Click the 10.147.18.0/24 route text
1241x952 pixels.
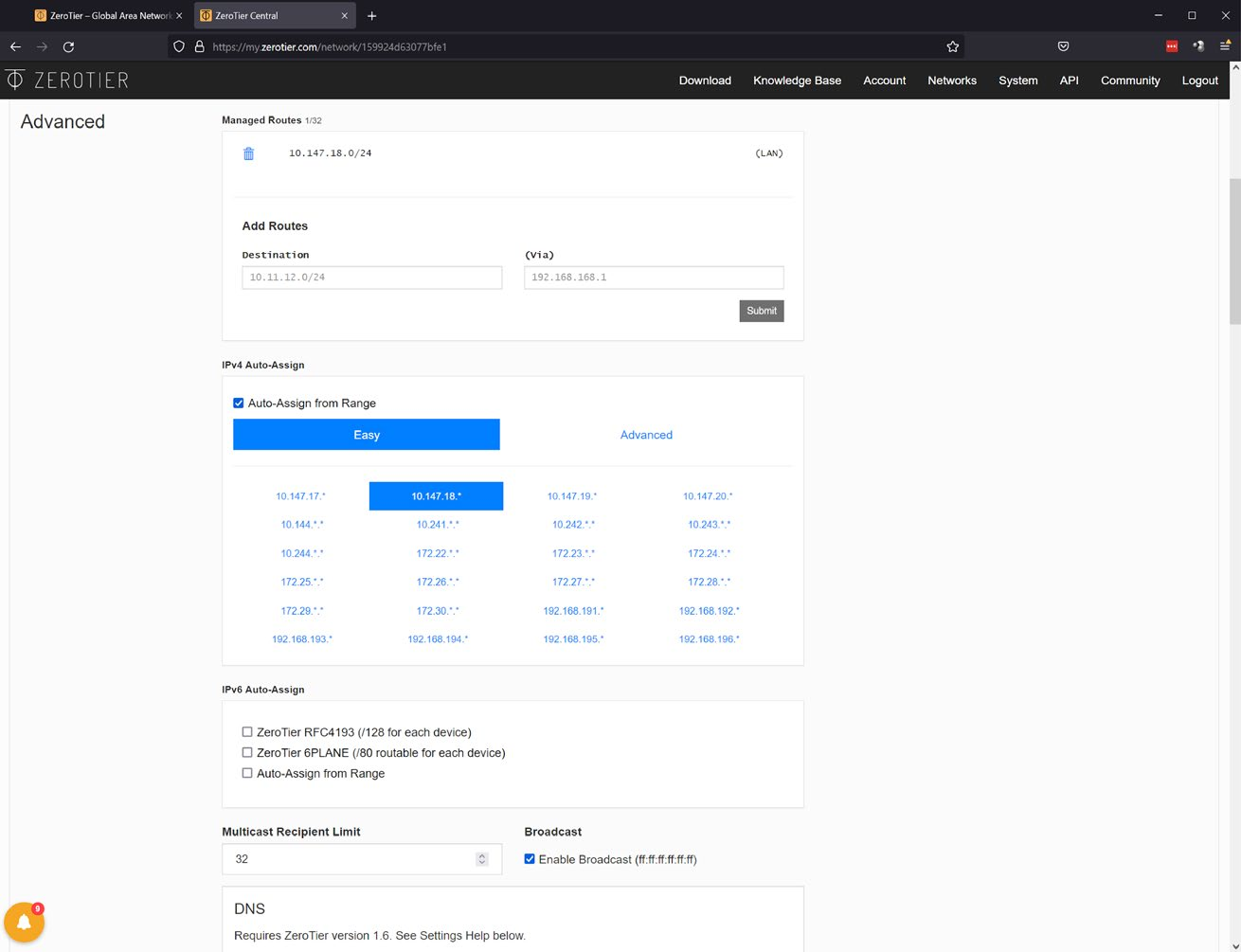tap(330, 153)
